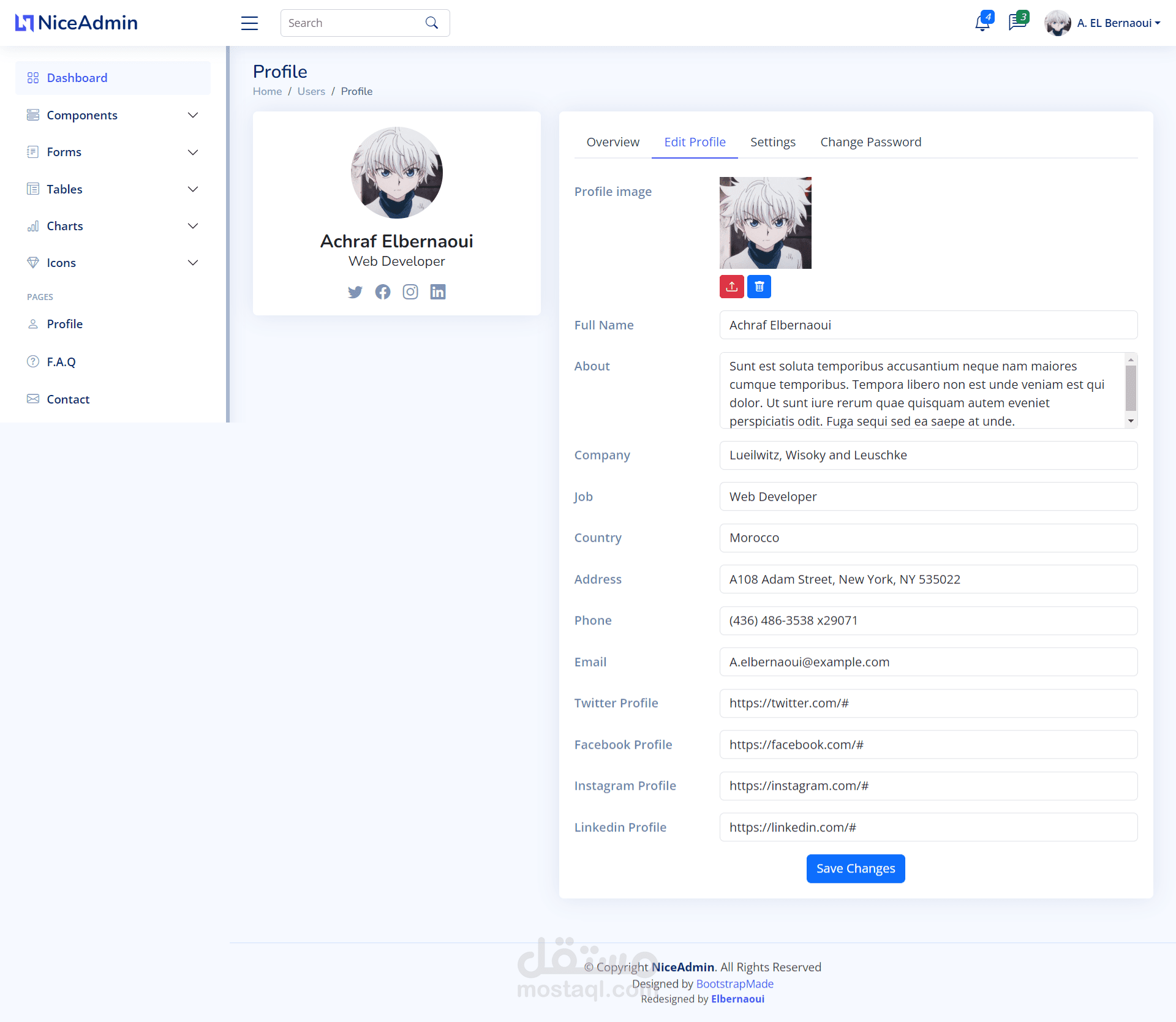Open the messages chat icon
Screen dimensions: 1176x1022
pyautogui.click(x=1017, y=23)
